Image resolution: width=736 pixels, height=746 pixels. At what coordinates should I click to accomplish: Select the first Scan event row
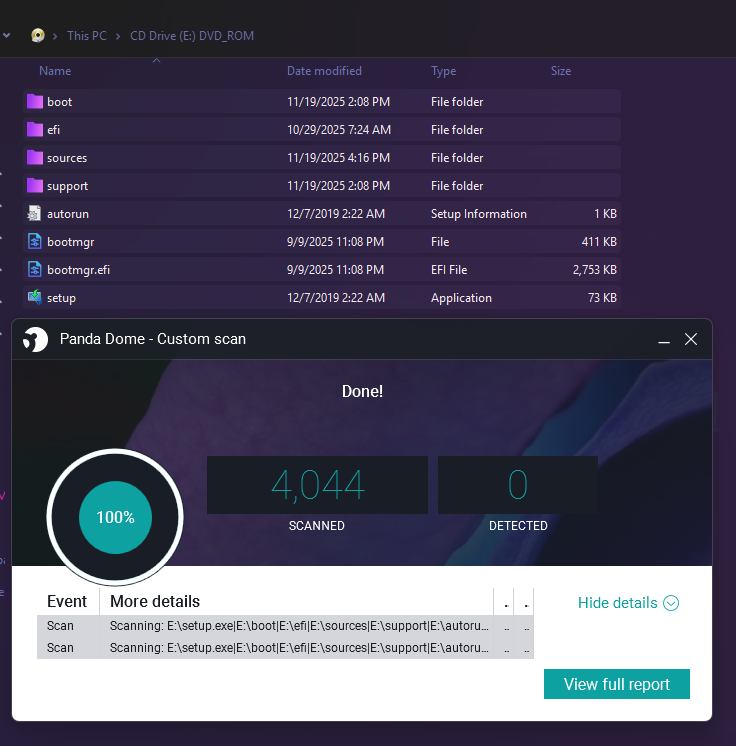click(285, 626)
